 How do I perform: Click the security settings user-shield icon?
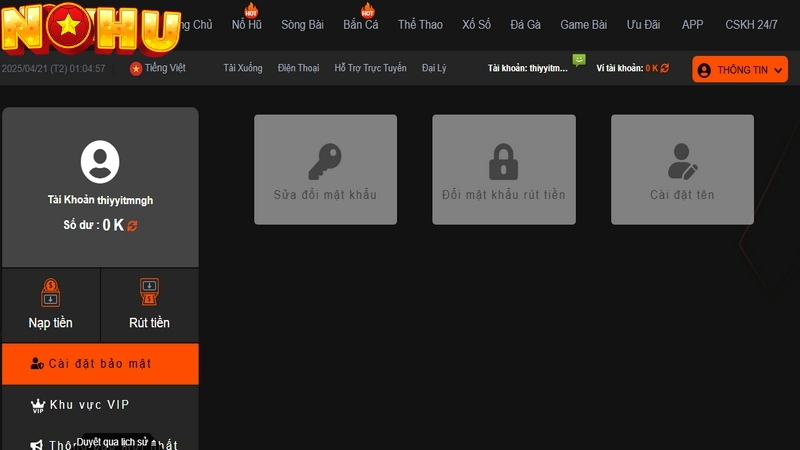click(37, 363)
